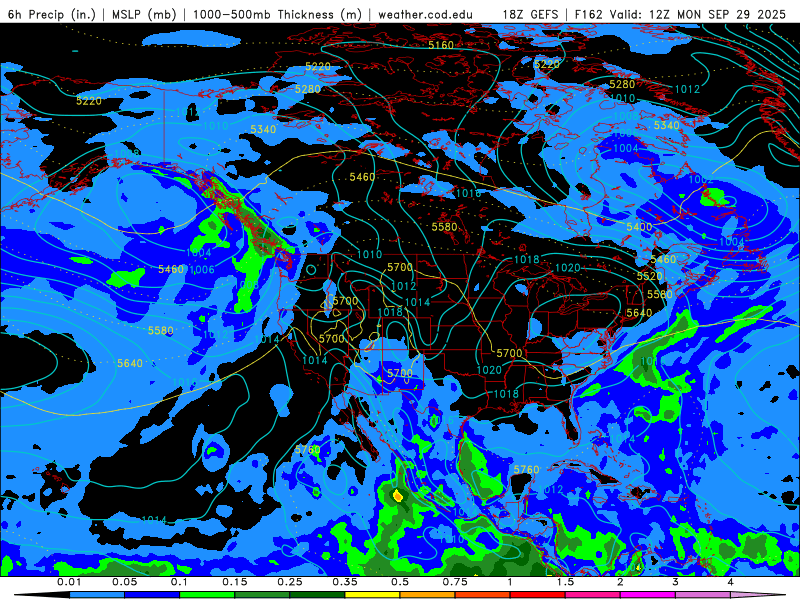Image resolution: width=800 pixels, height=600 pixels.
Task: Select the orange 0.5–0.75 legend swatch
Action: pos(428,595)
